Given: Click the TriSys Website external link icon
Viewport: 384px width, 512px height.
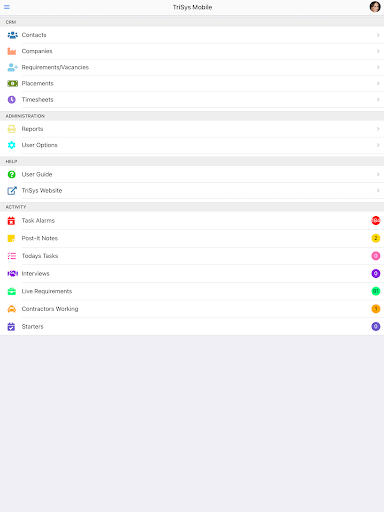Looking at the screenshot, I should 12,190.
